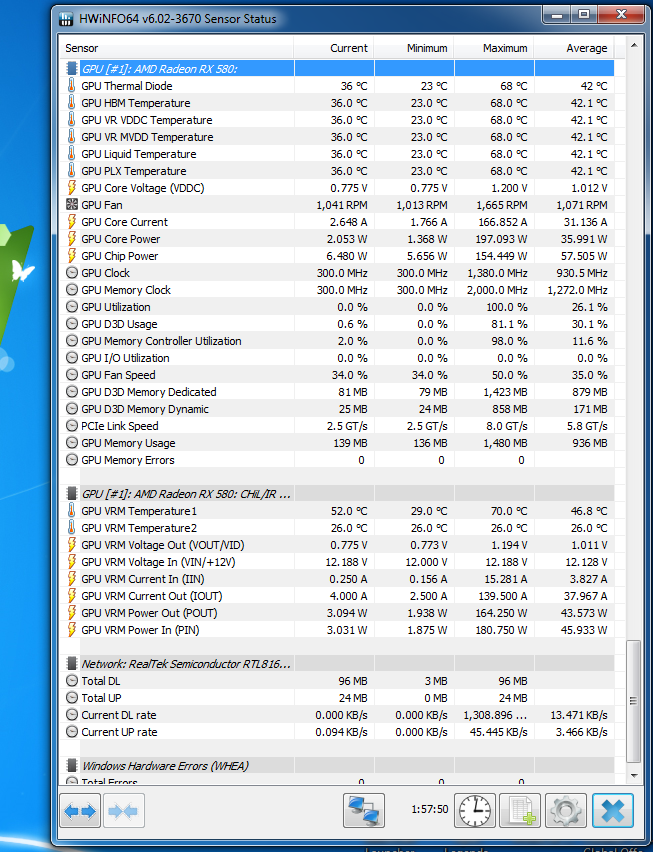Close sensors with the blue X button
This screenshot has width=653, height=852.
tap(613, 811)
